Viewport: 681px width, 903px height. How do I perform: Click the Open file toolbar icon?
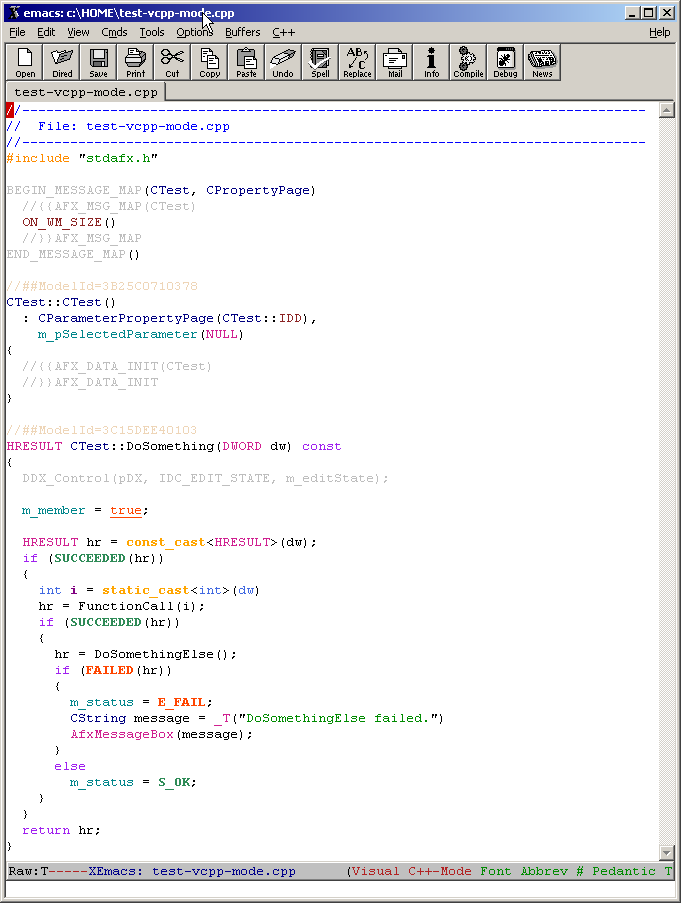[25, 62]
